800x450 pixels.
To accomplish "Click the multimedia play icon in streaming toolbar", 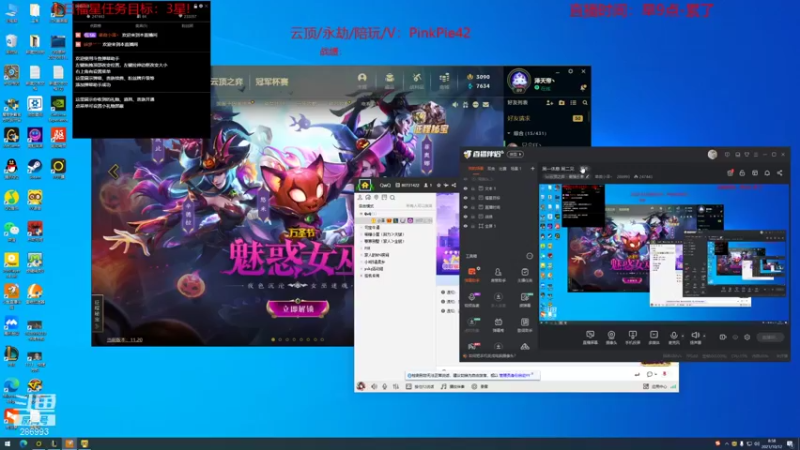I will click(654, 335).
